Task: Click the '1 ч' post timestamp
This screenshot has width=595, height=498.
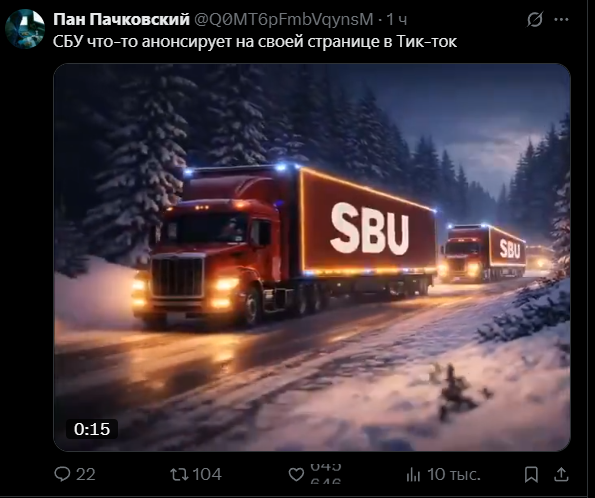Action: (397, 19)
